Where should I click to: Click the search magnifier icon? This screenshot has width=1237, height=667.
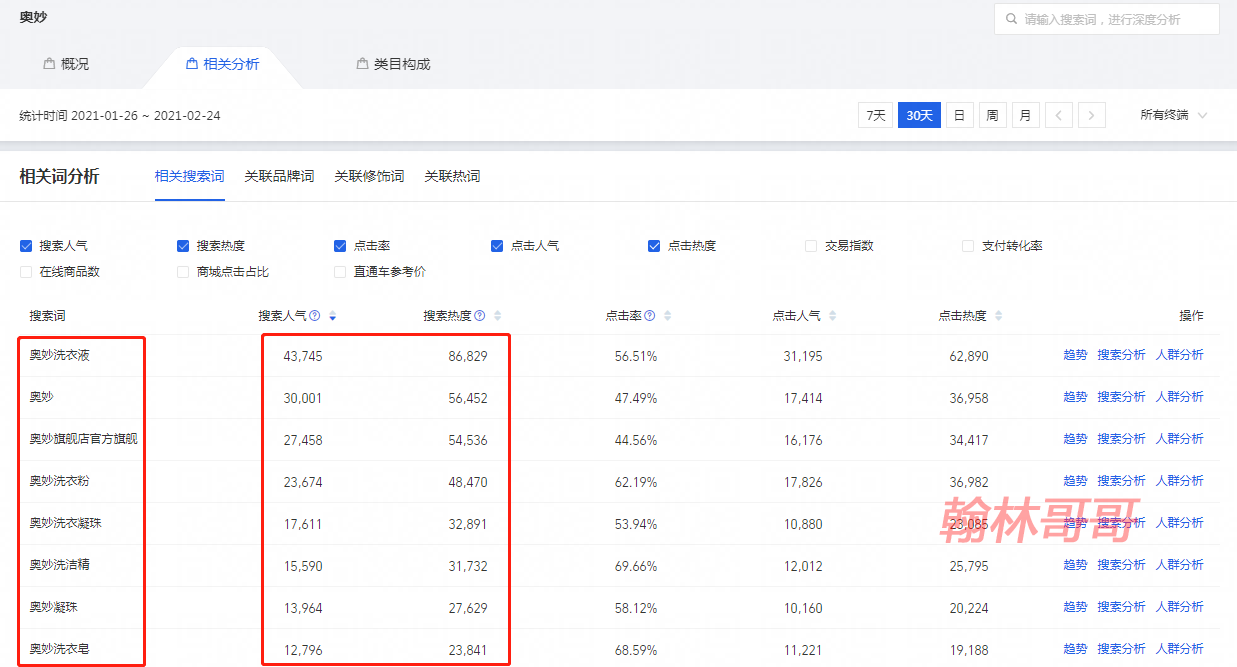tap(1009, 19)
